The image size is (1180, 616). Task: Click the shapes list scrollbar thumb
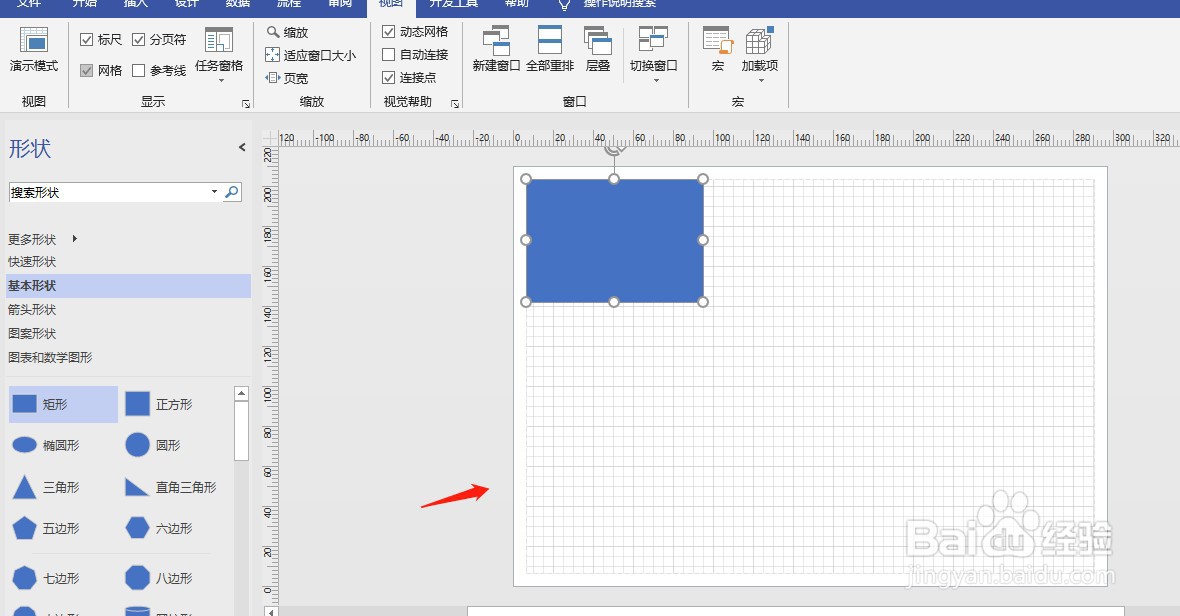coord(241,430)
